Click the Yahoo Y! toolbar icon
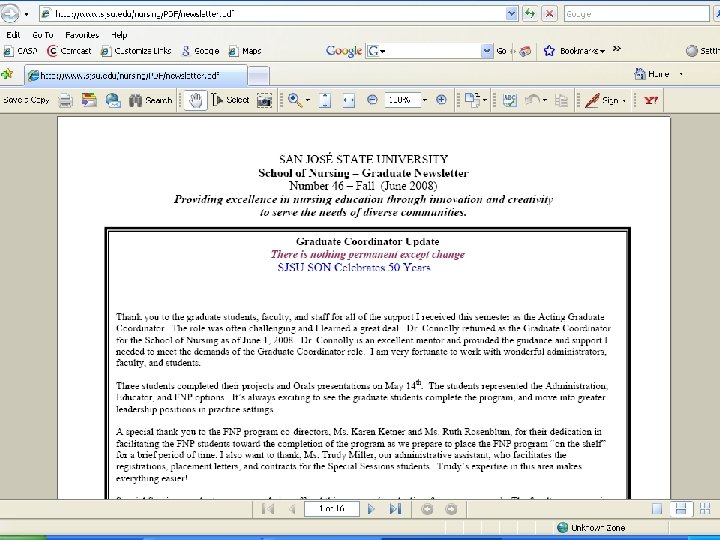Screen dimensions: 720x540 [651, 100]
